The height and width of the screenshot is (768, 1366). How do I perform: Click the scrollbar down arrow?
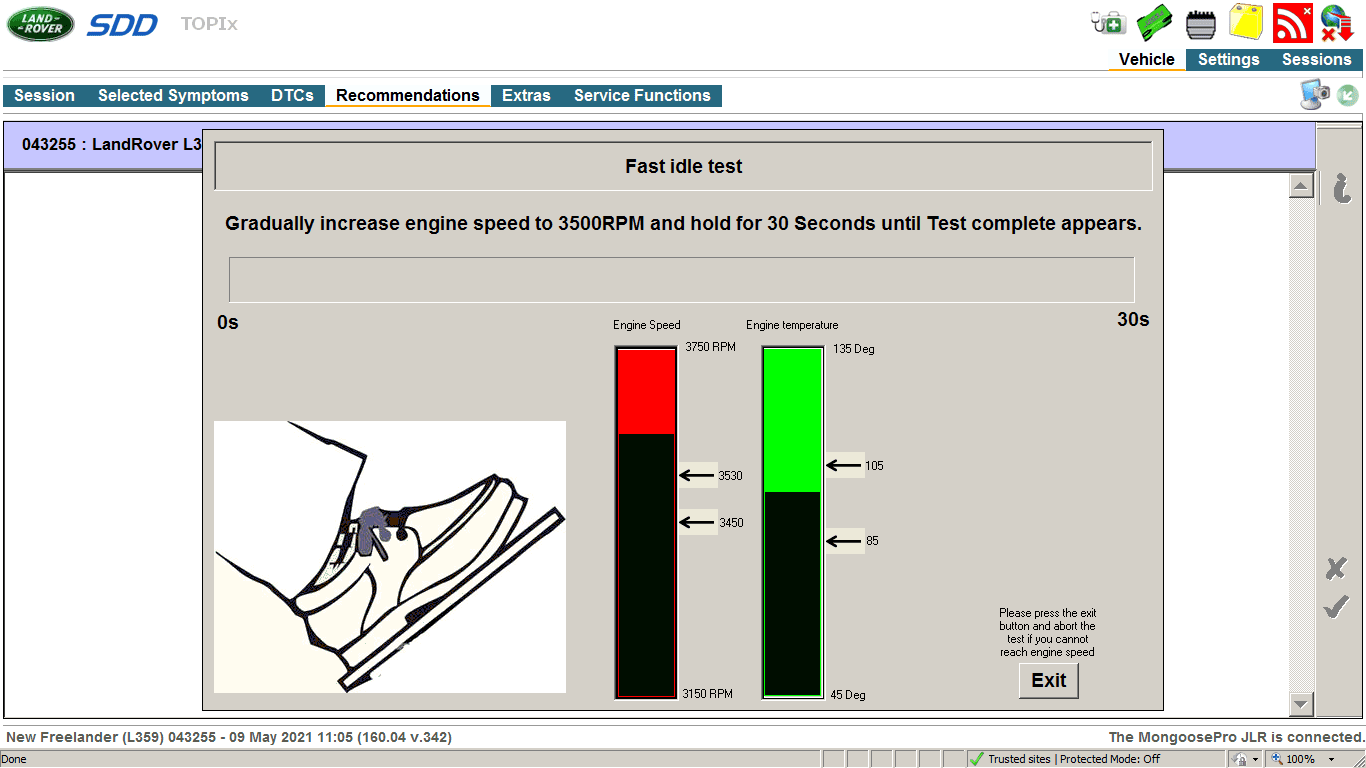click(1301, 704)
